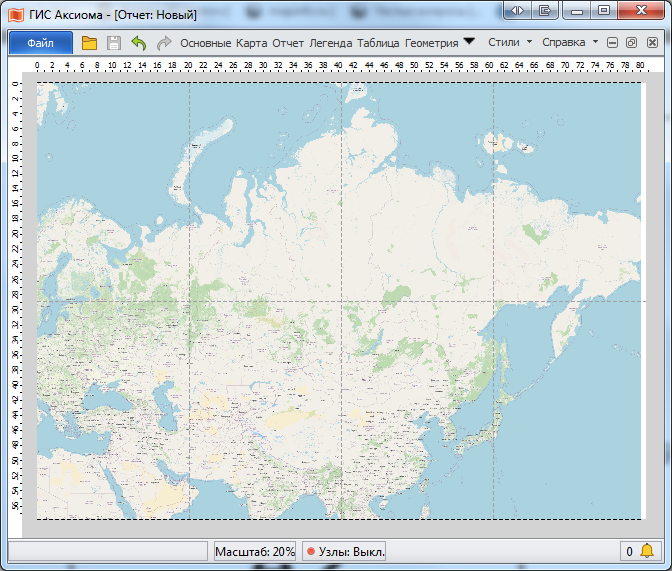672x571 pixels.
Task: Expand the ribbon overflow black triangle
Action: [468, 42]
